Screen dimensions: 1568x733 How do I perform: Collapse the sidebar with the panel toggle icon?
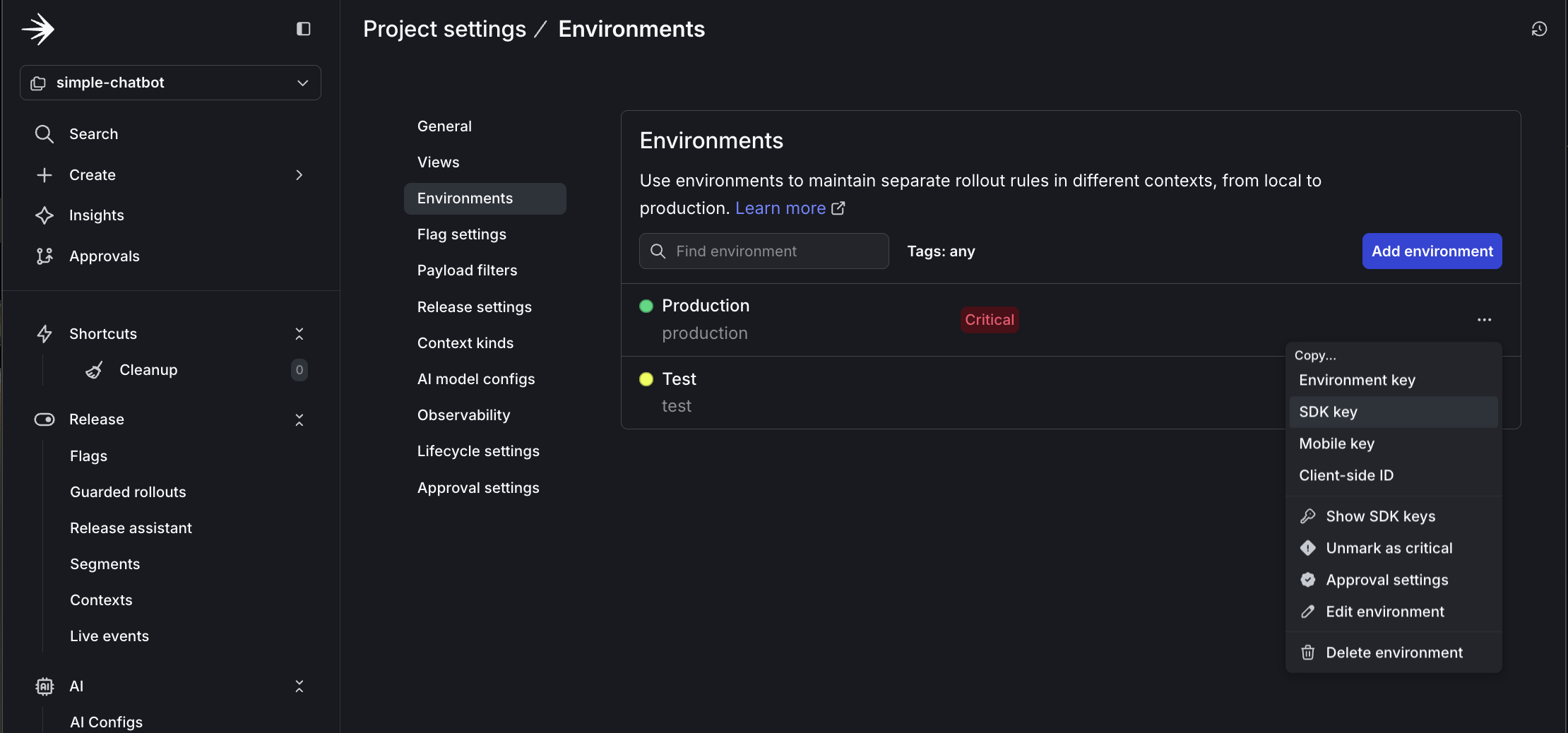[304, 29]
